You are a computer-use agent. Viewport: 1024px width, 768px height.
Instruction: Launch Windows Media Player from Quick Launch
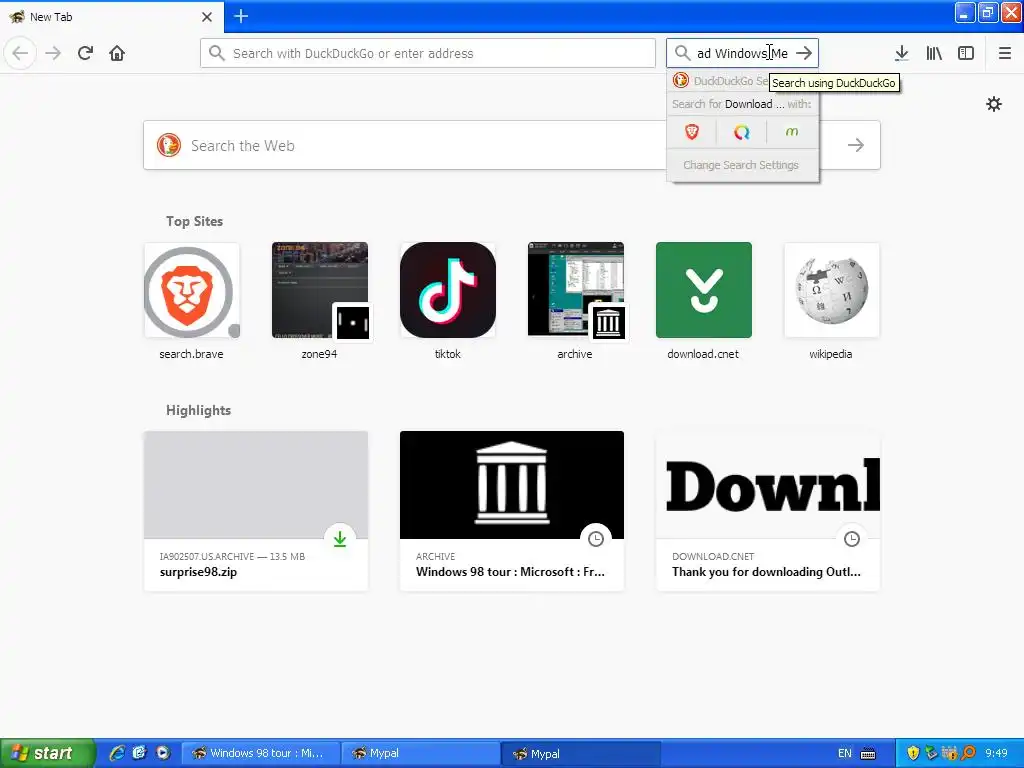[163, 753]
